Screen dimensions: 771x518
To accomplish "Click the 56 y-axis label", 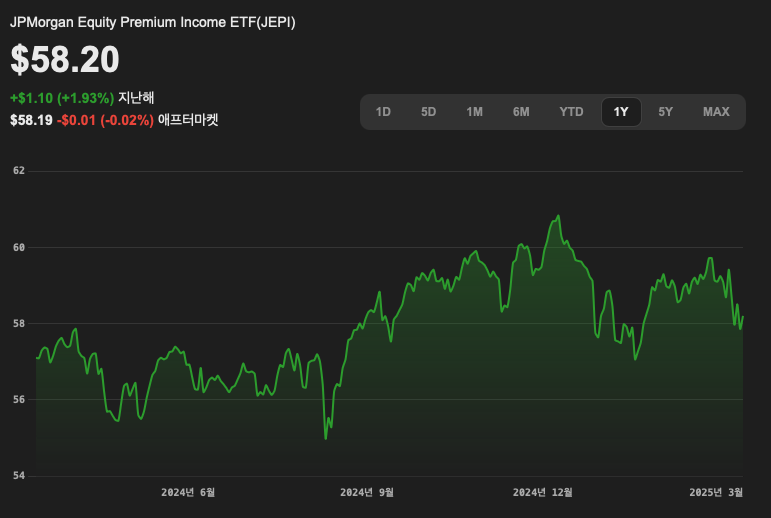I will tap(19, 399).
